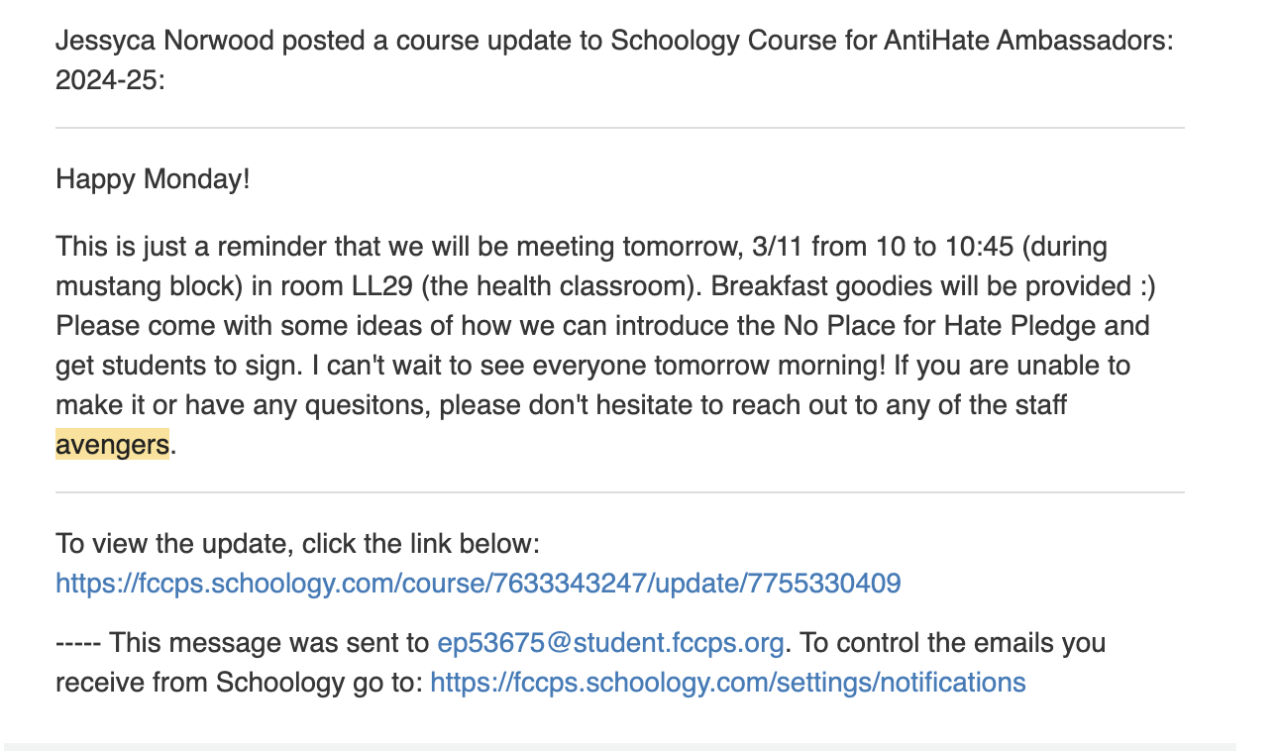Click the misspelled word "quesitons"
The image size is (1280, 751).
[371, 405]
